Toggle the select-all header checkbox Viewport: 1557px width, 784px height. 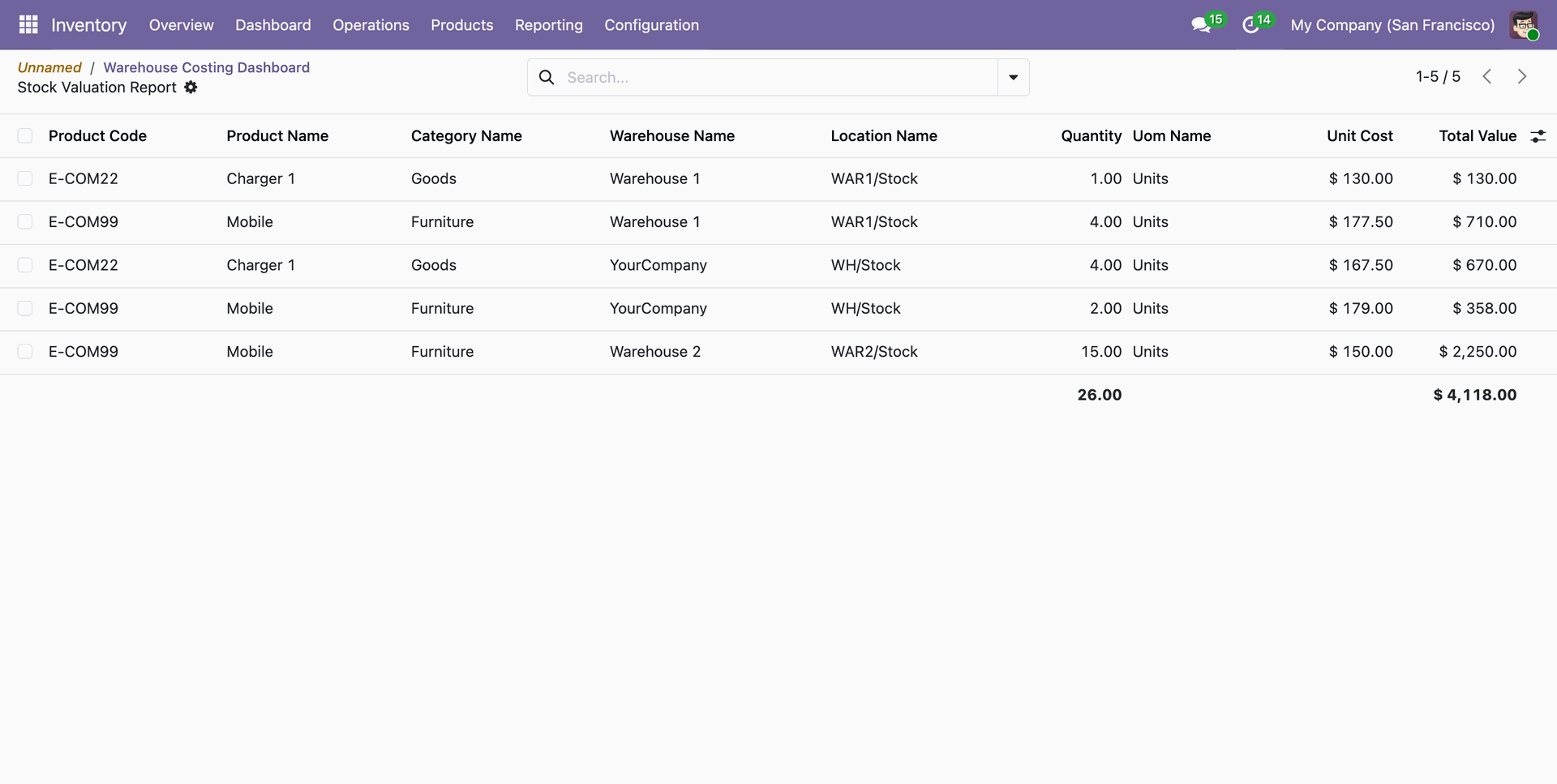coord(25,135)
